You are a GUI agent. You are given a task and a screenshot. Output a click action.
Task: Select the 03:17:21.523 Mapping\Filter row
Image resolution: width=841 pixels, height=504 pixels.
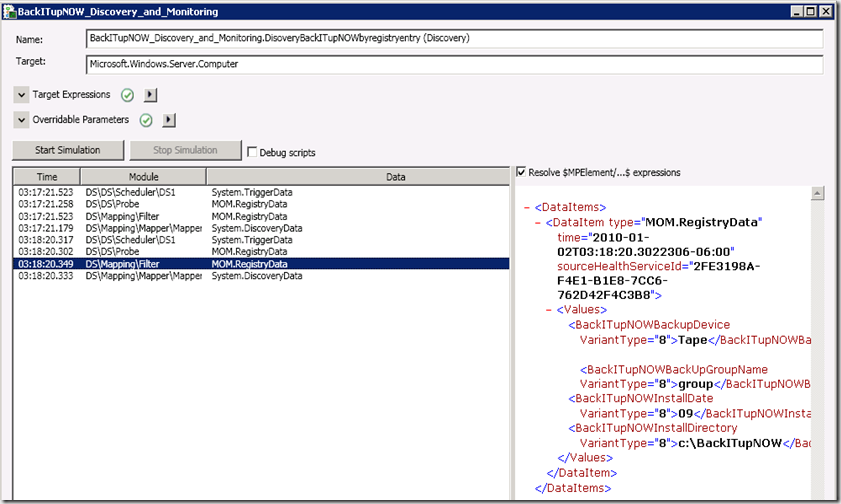pos(261,217)
